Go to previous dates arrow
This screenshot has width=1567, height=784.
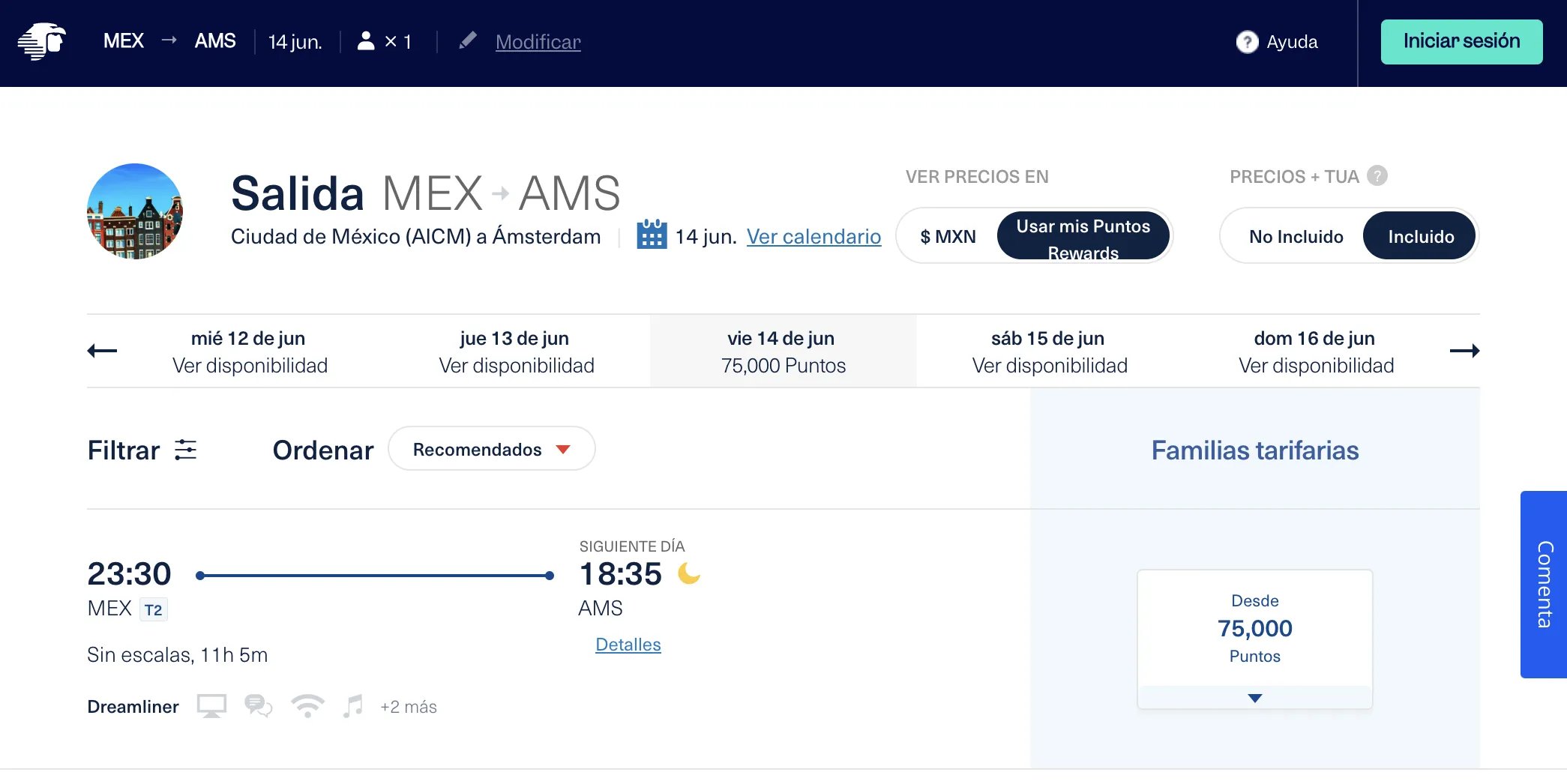point(102,351)
